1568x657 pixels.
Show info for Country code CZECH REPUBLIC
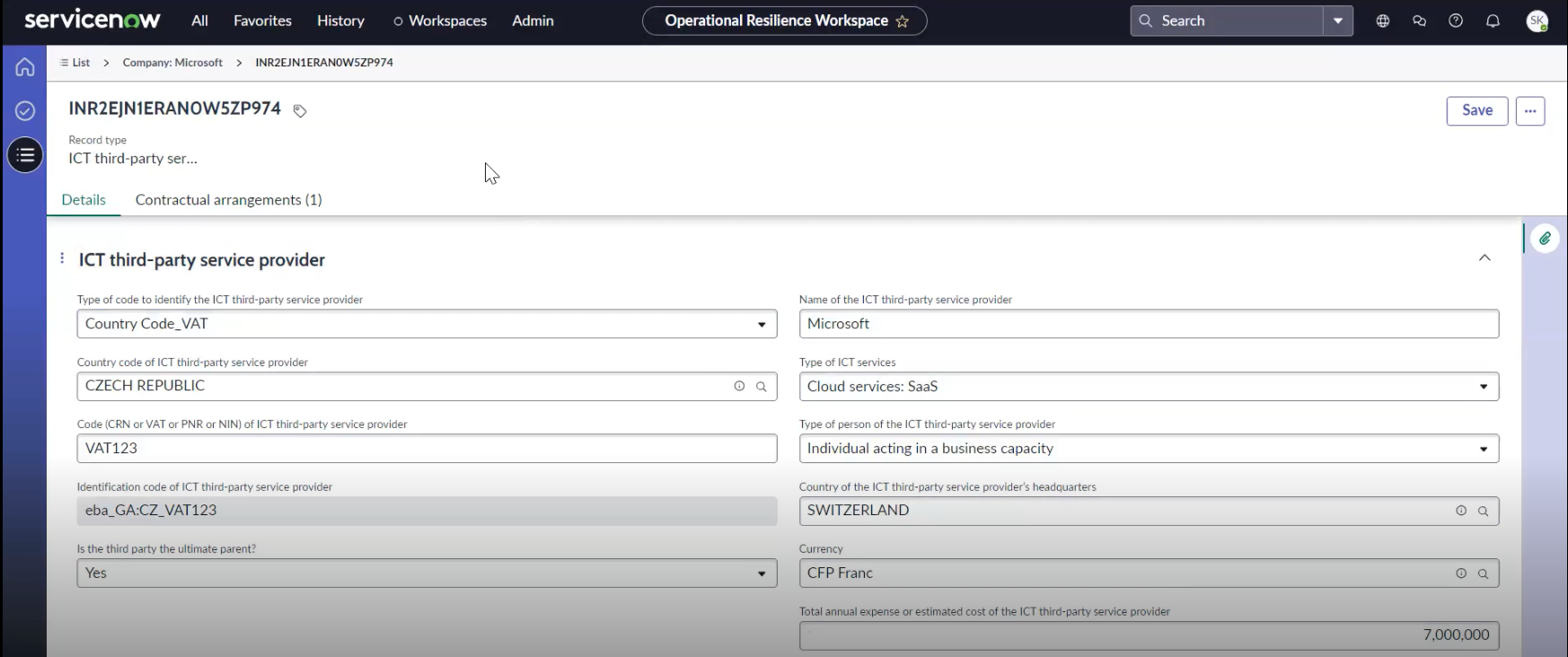pyautogui.click(x=739, y=386)
